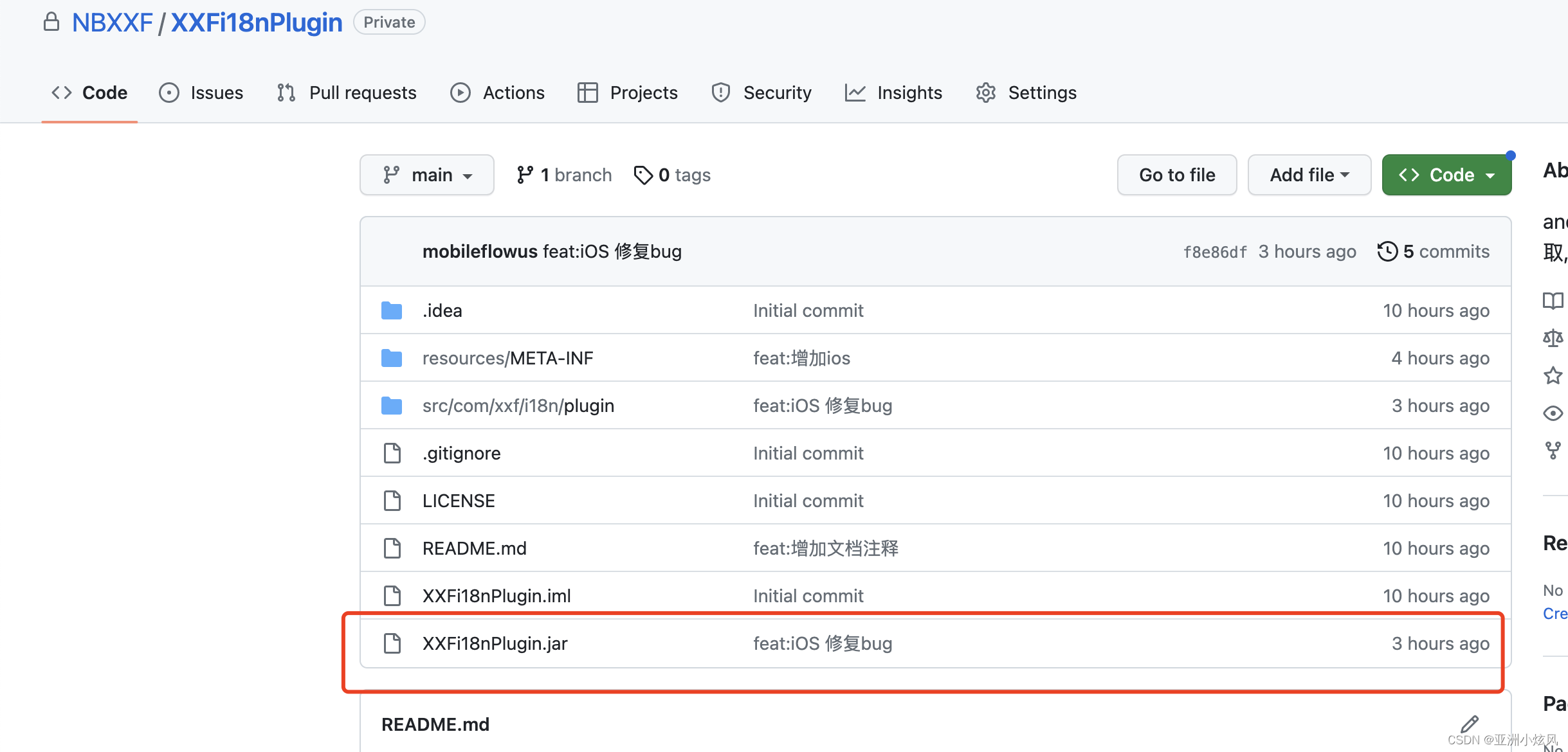Screen dimensions: 1568x752
Task: Click the lock icon beside the repository name
Action: tap(51, 21)
